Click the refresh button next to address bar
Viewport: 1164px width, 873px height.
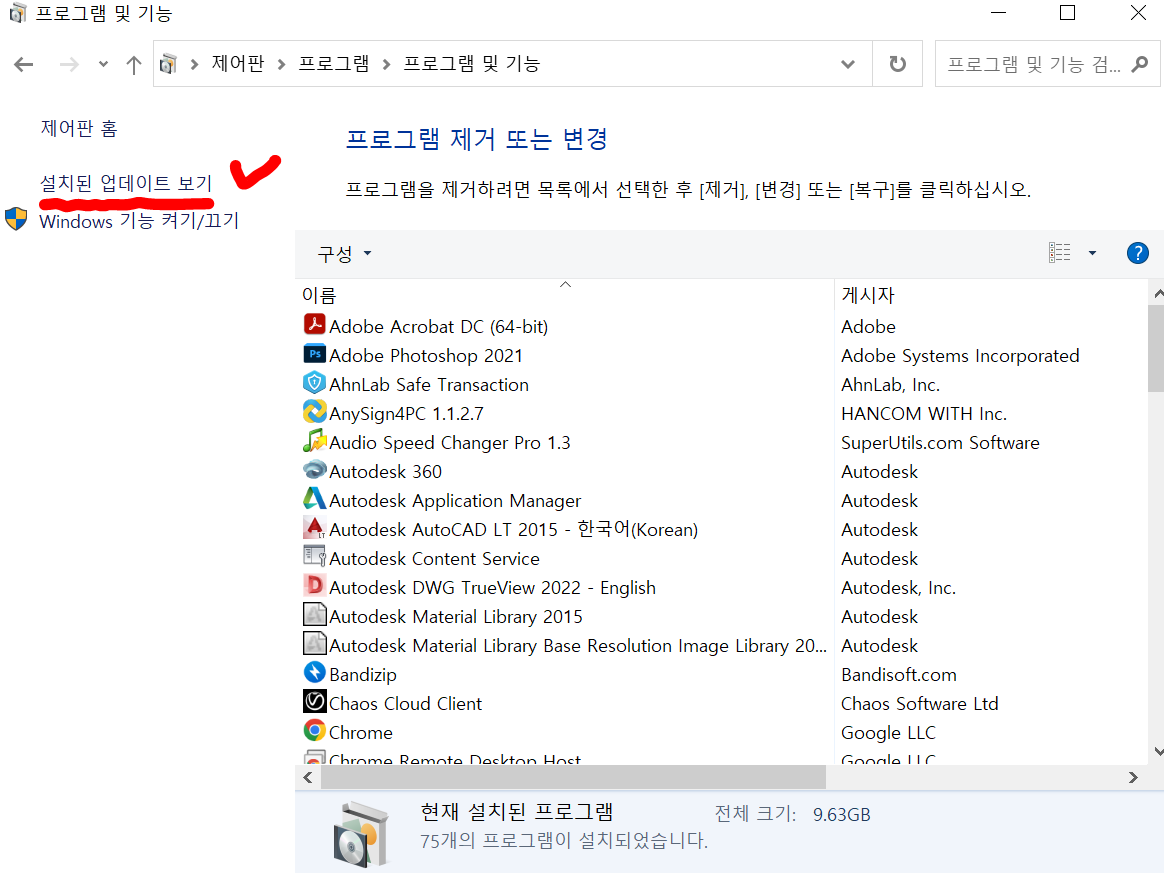897,65
